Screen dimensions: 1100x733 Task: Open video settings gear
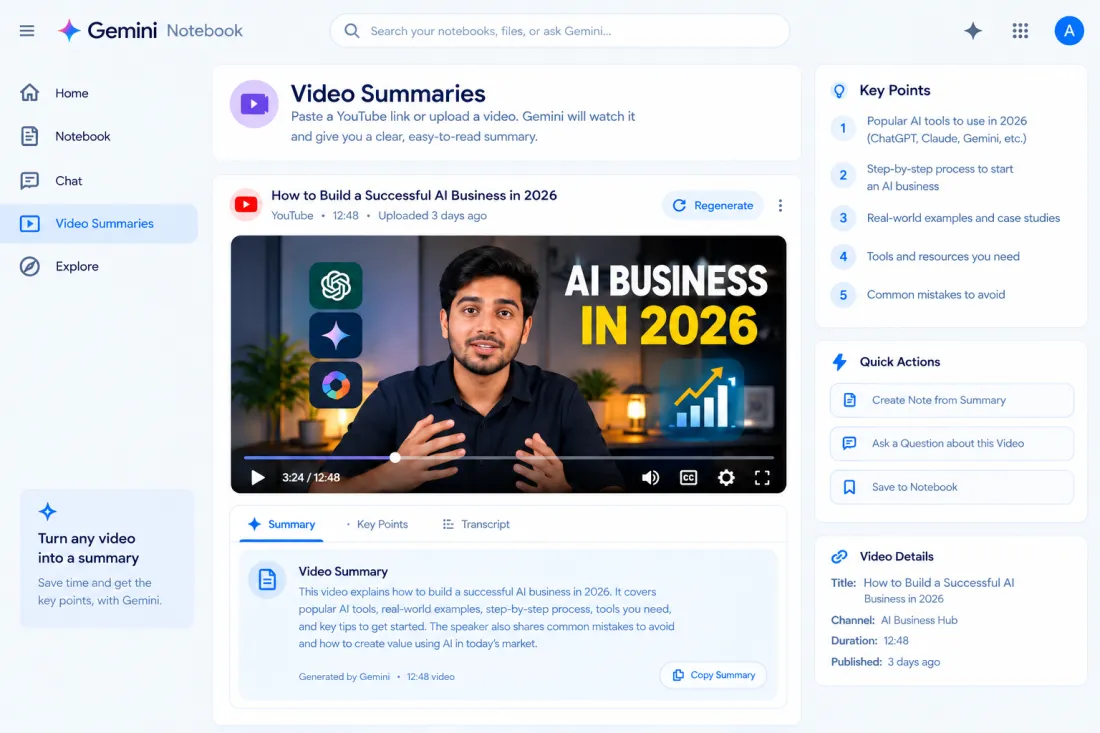coord(726,478)
